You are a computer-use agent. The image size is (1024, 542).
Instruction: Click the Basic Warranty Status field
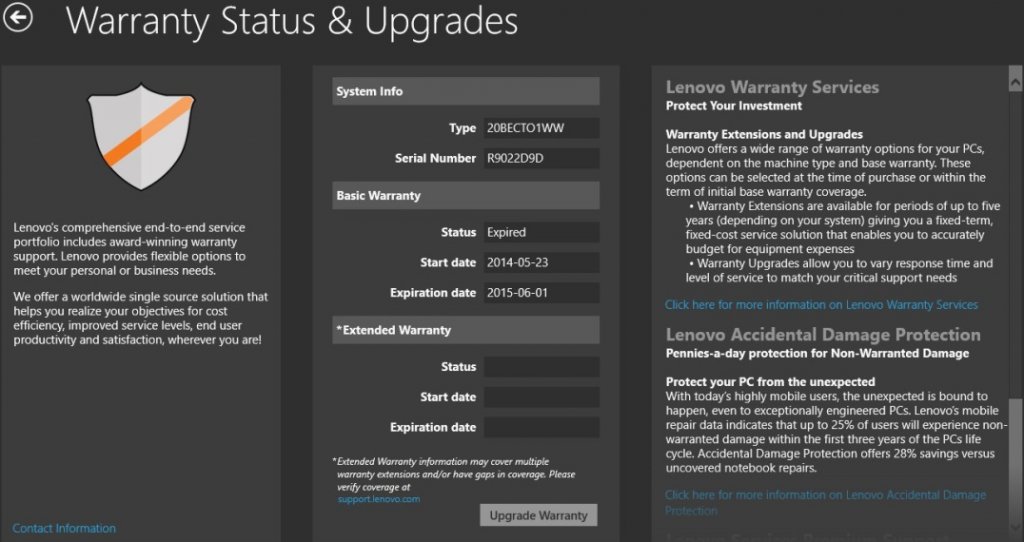point(541,232)
